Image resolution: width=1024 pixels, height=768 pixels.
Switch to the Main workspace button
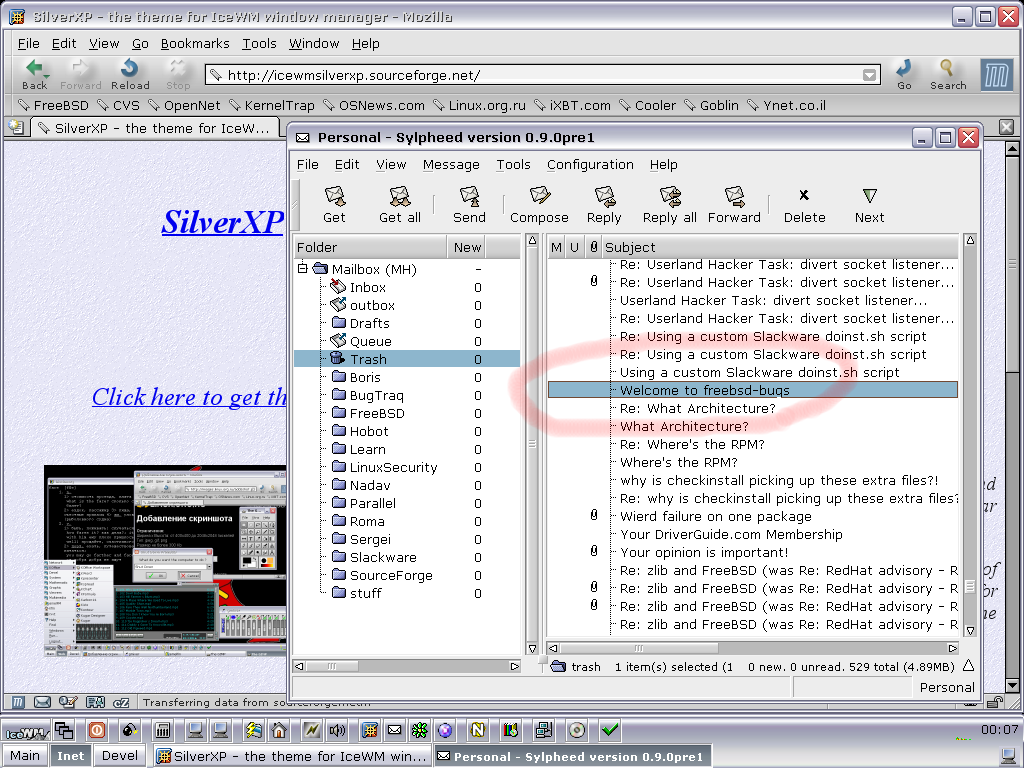click(x=25, y=756)
